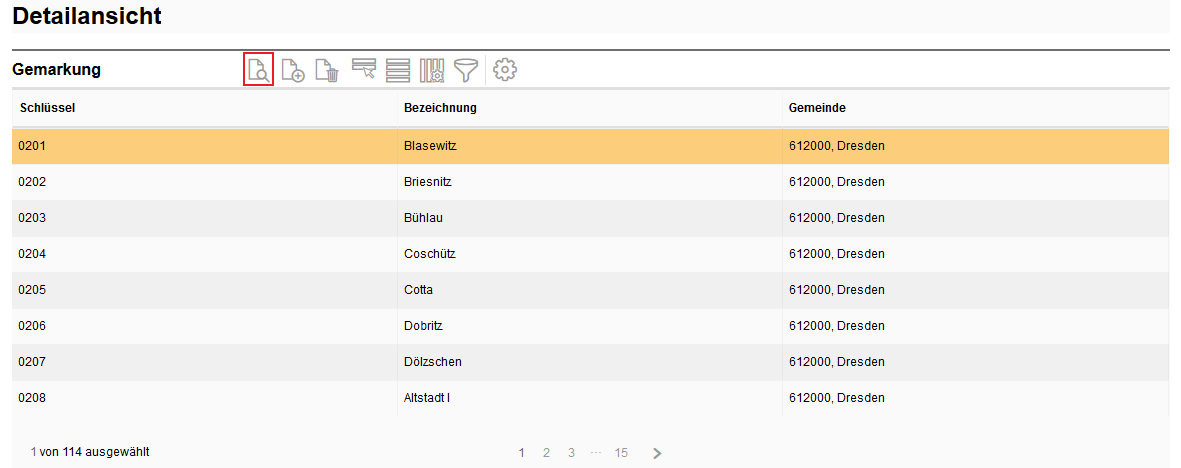Open the gear settings icon
Screen dimensions: 1181x468
(x=505, y=70)
